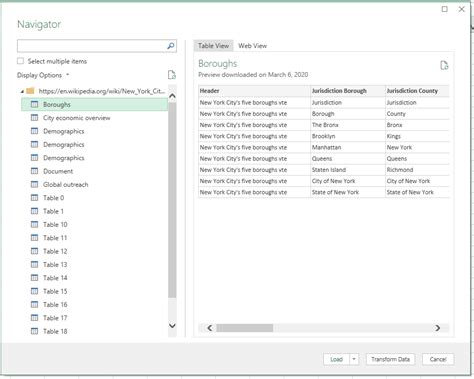Collapse the Wikipedia URL tree node
The height and width of the screenshot is (379, 474).
pyautogui.click(x=22, y=91)
